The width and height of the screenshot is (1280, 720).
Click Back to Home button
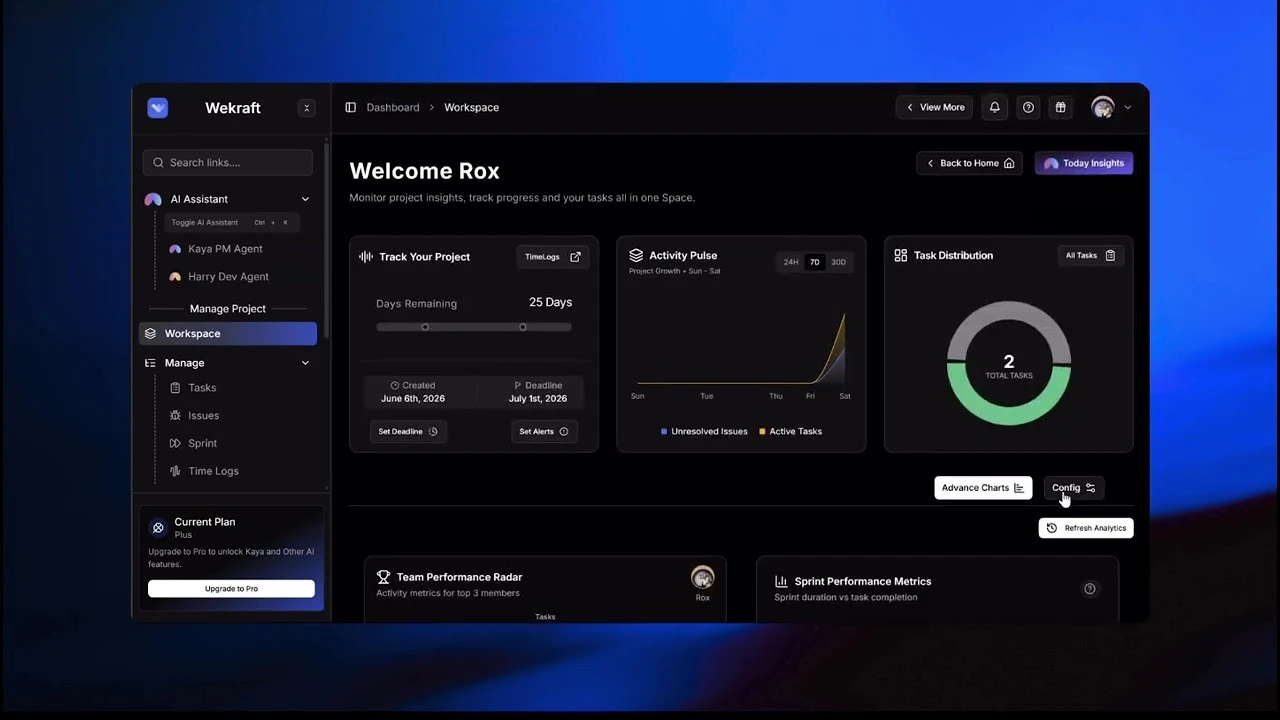click(969, 163)
